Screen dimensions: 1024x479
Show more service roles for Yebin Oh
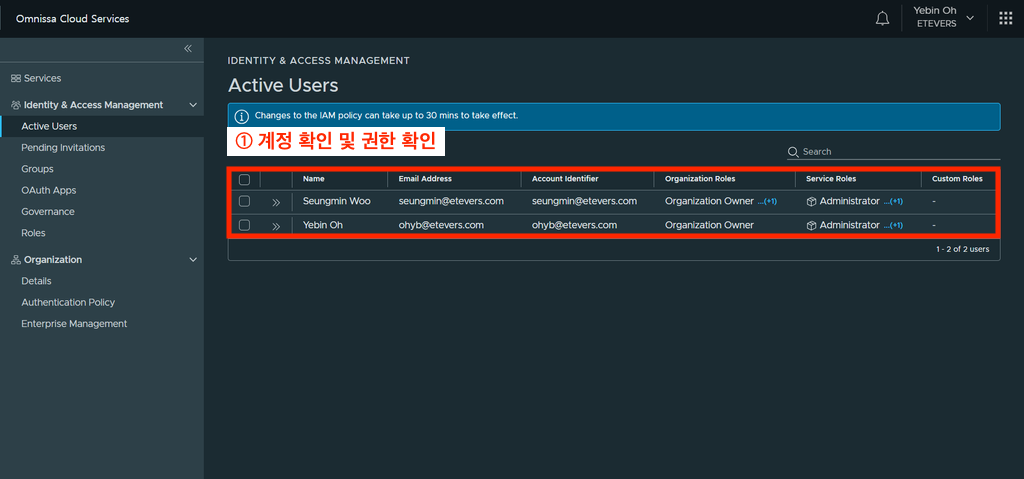893,226
